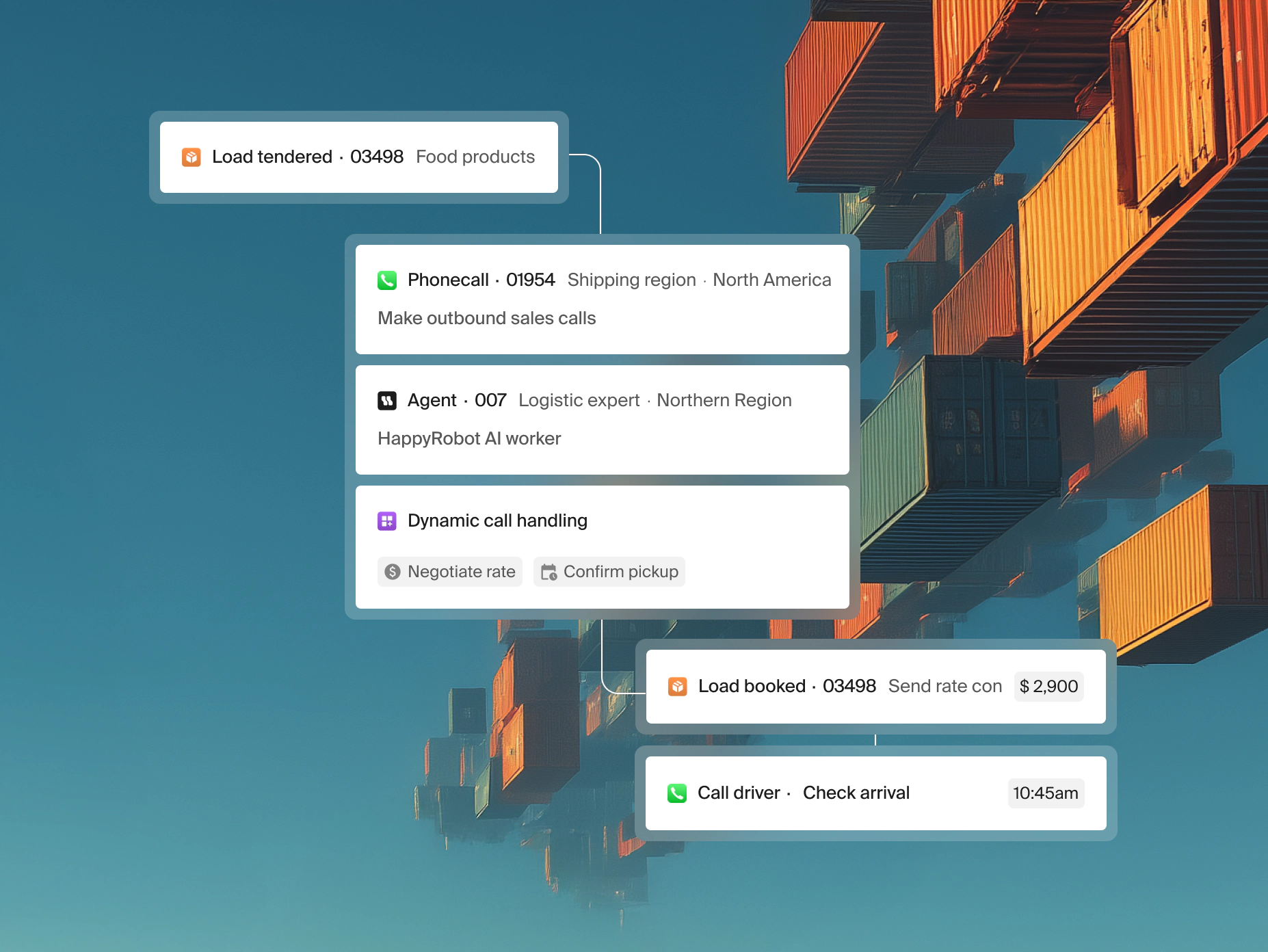Click 'Send rate con' text
The width and height of the screenshot is (1268, 952).
[945, 687]
